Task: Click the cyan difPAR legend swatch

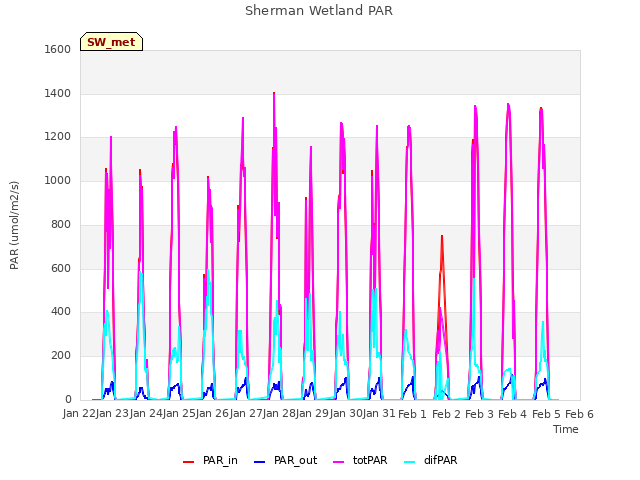Action: pyautogui.click(x=409, y=462)
